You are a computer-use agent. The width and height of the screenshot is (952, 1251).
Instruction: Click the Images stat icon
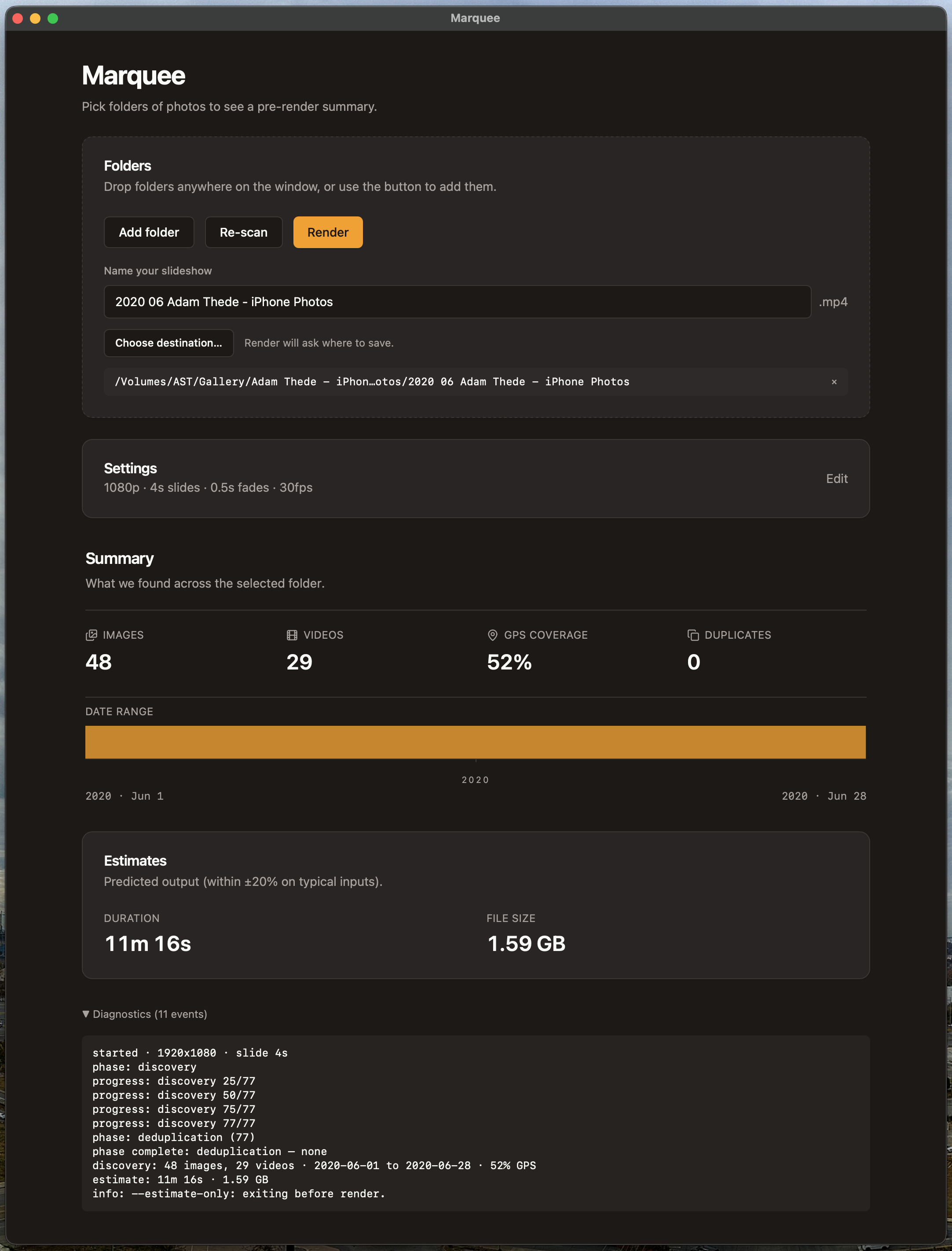[91, 635]
